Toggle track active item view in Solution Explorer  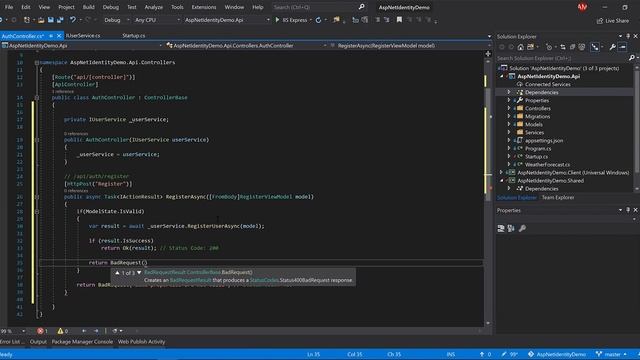pos(596,47)
